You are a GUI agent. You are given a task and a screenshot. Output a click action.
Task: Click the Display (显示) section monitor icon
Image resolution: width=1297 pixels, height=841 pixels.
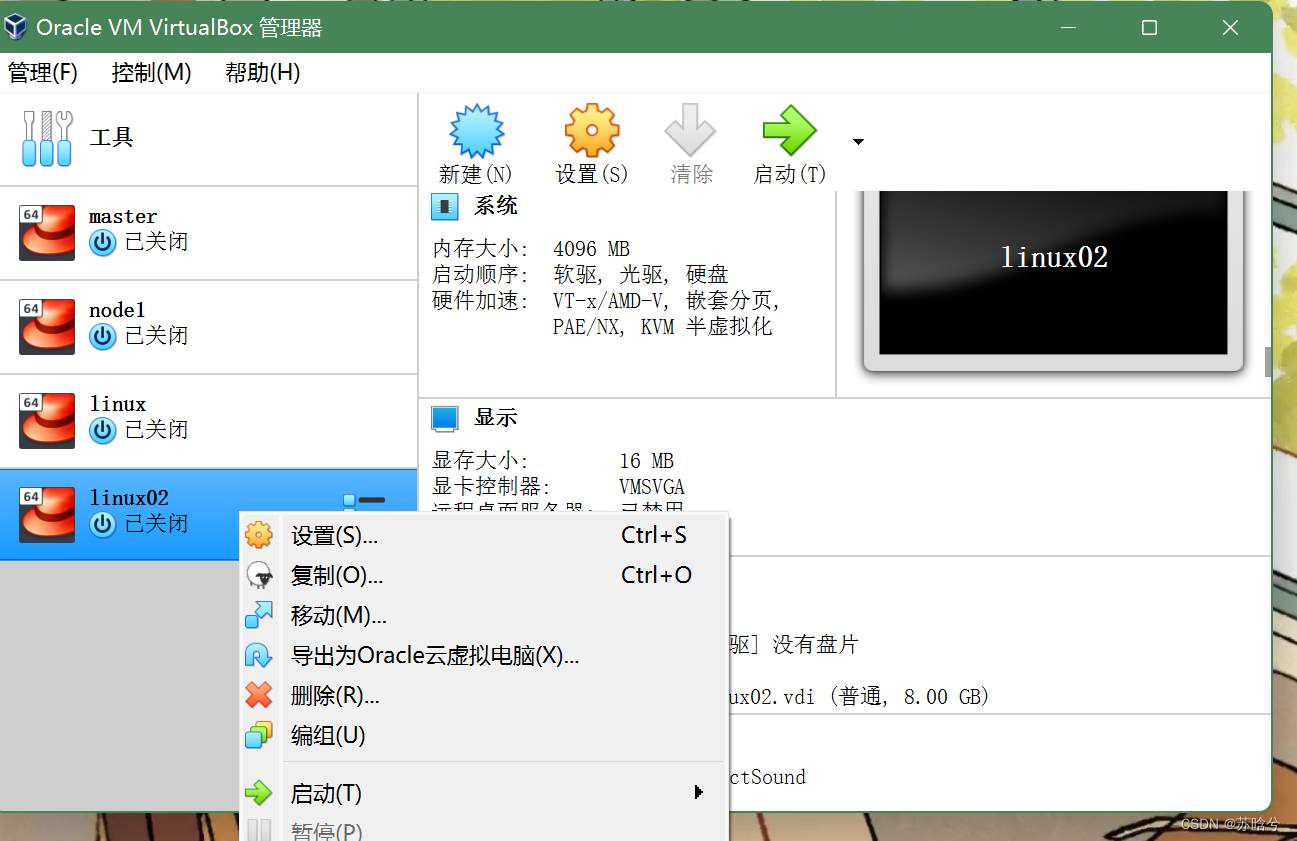point(445,418)
